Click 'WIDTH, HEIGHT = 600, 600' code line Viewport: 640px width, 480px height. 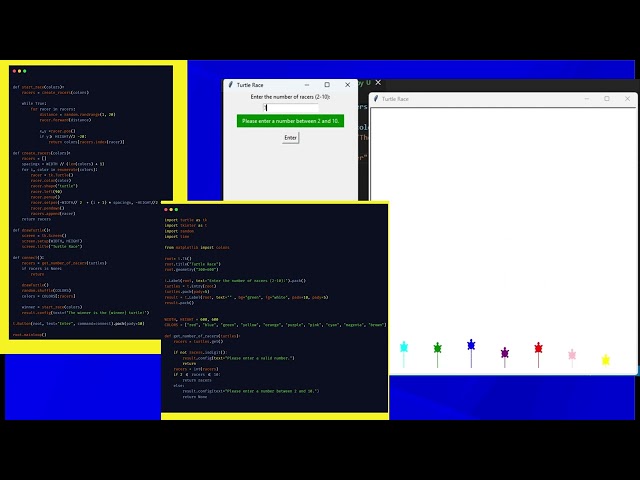pos(191,320)
